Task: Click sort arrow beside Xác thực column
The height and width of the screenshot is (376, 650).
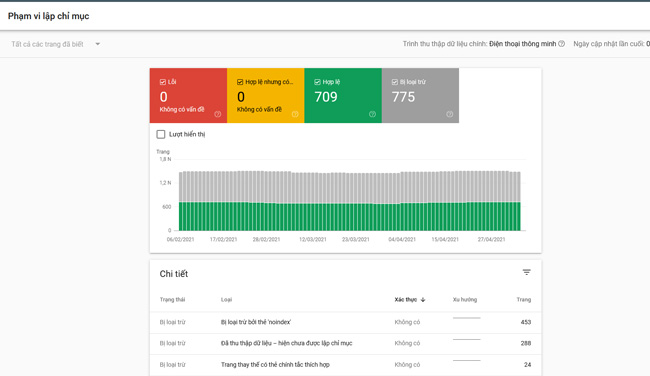Action: (x=423, y=300)
